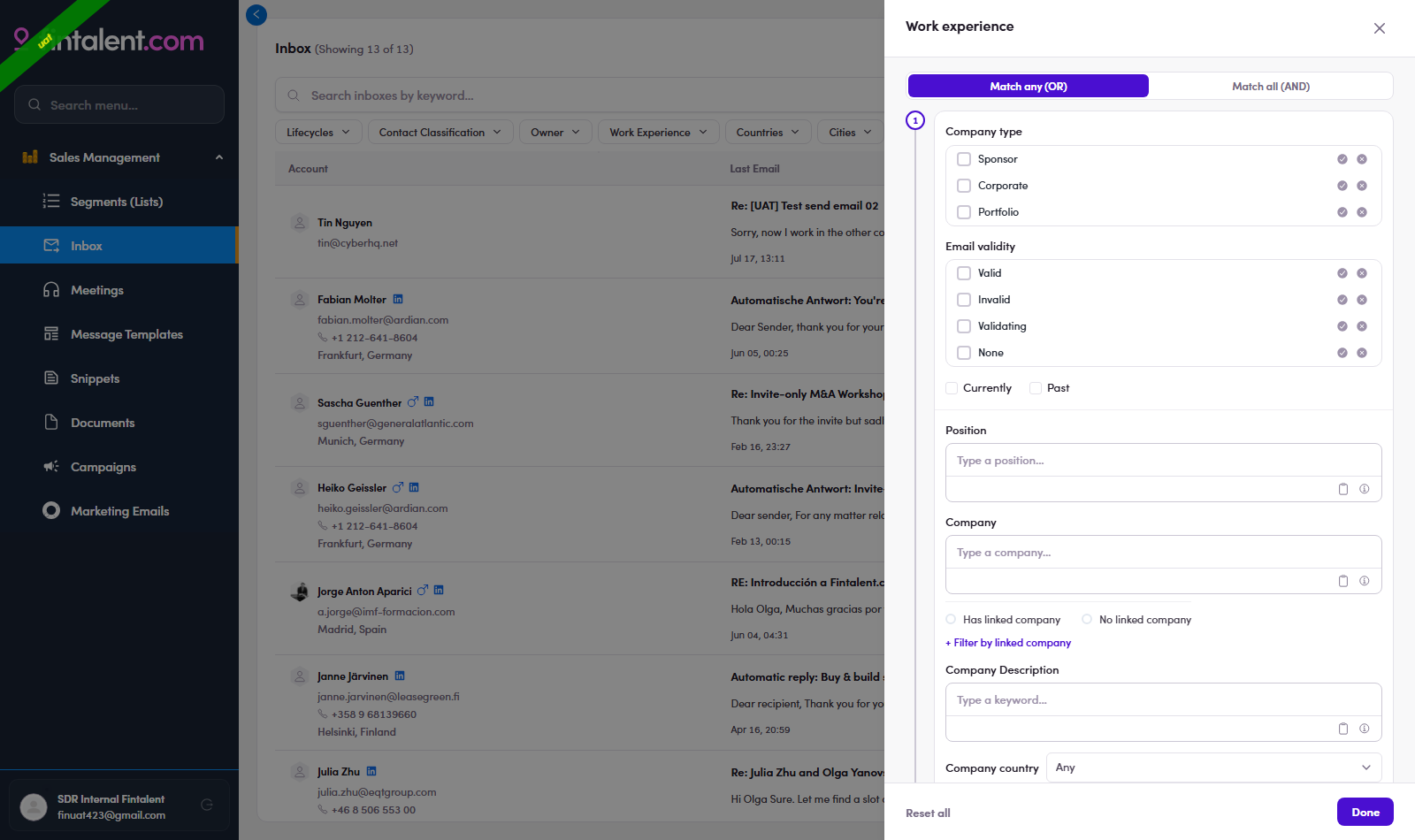1415x840 pixels.
Task: Close the Work experience panel
Action: pyautogui.click(x=1380, y=28)
